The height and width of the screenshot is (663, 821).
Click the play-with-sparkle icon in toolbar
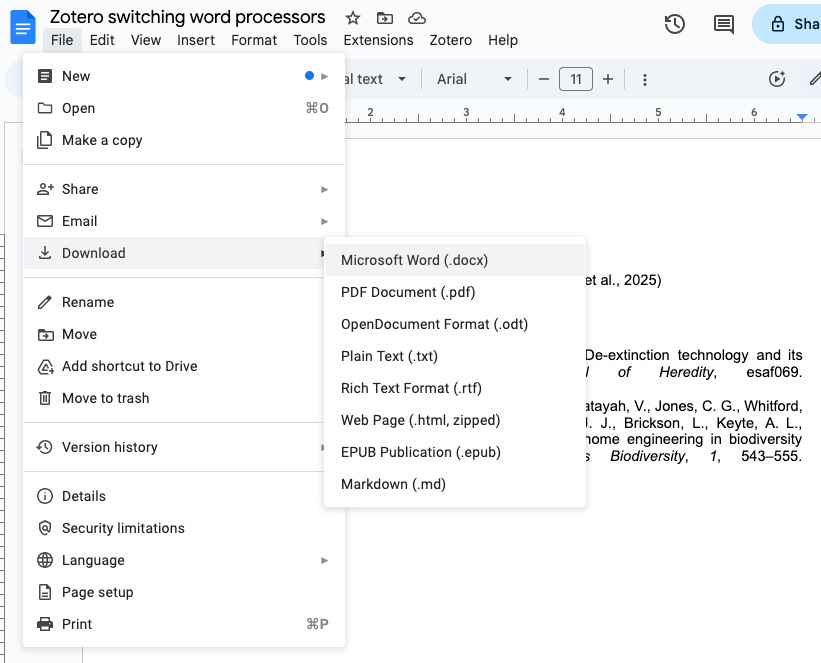coord(777,79)
